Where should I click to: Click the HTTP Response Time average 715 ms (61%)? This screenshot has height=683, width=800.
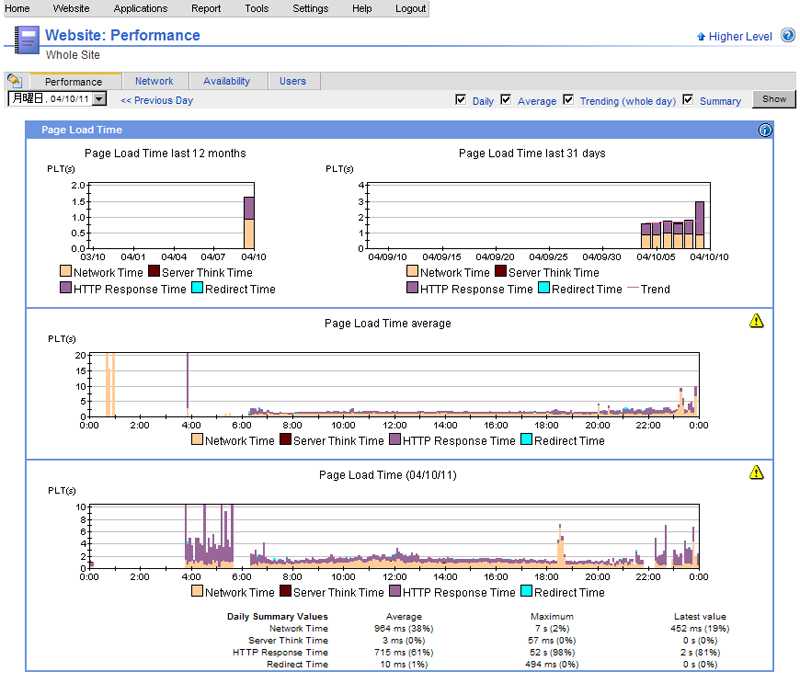(x=404, y=652)
